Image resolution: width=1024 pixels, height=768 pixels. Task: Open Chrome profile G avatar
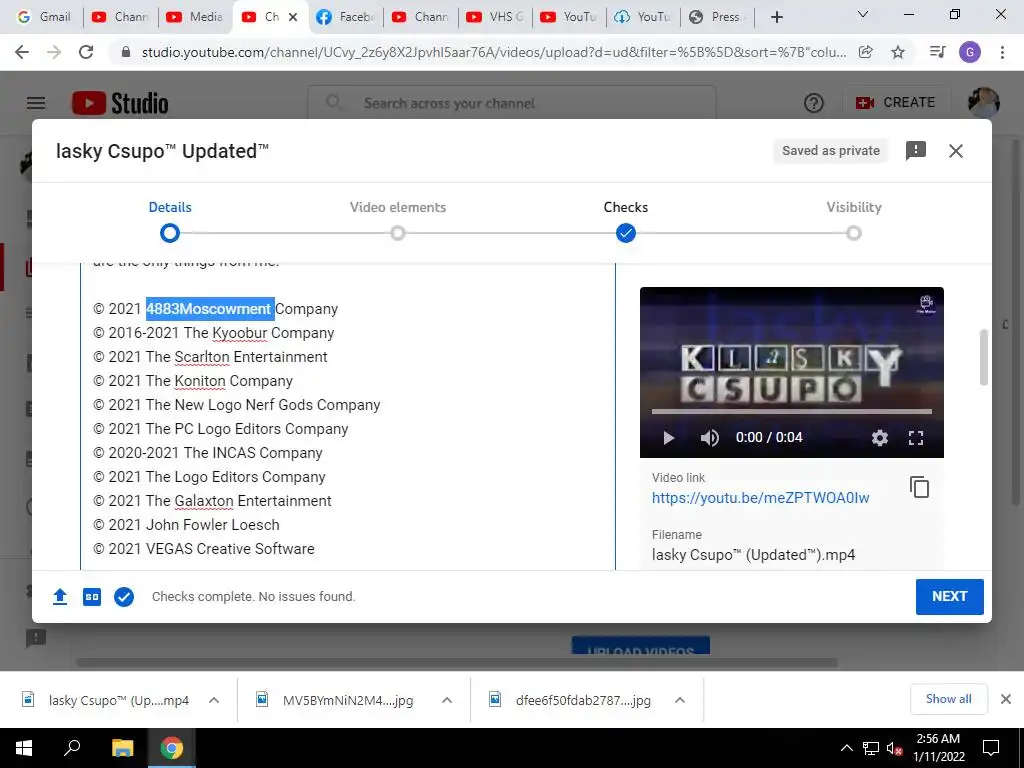[x=970, y=52]
